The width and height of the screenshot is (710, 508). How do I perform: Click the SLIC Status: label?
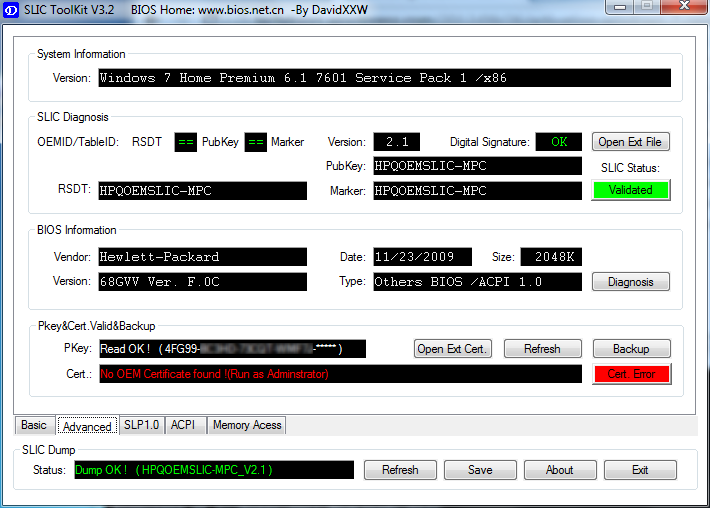coord(630,168)
